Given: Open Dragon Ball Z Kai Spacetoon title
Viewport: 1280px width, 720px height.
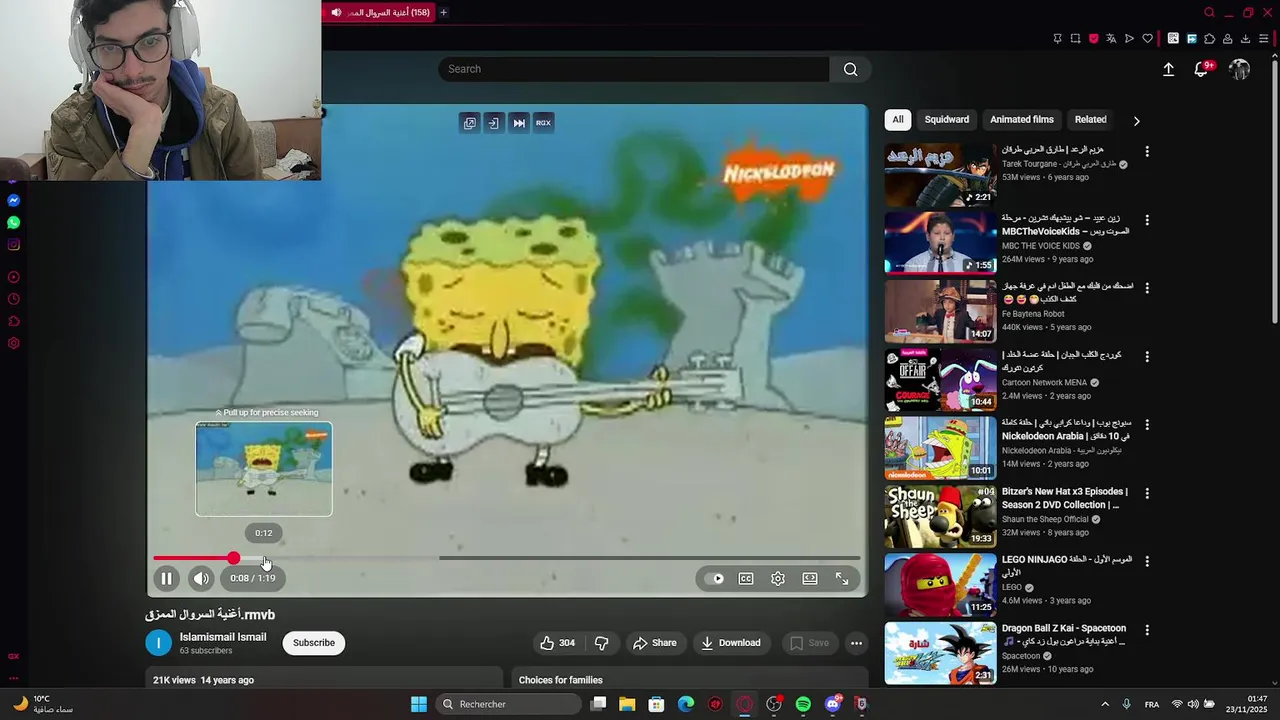Looking at the screenshot, I should pos(1064,635).
